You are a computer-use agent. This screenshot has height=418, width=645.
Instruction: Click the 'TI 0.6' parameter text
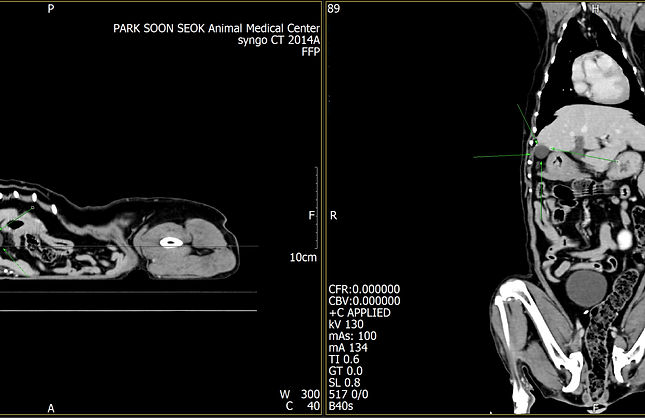[x=343, y=359]
